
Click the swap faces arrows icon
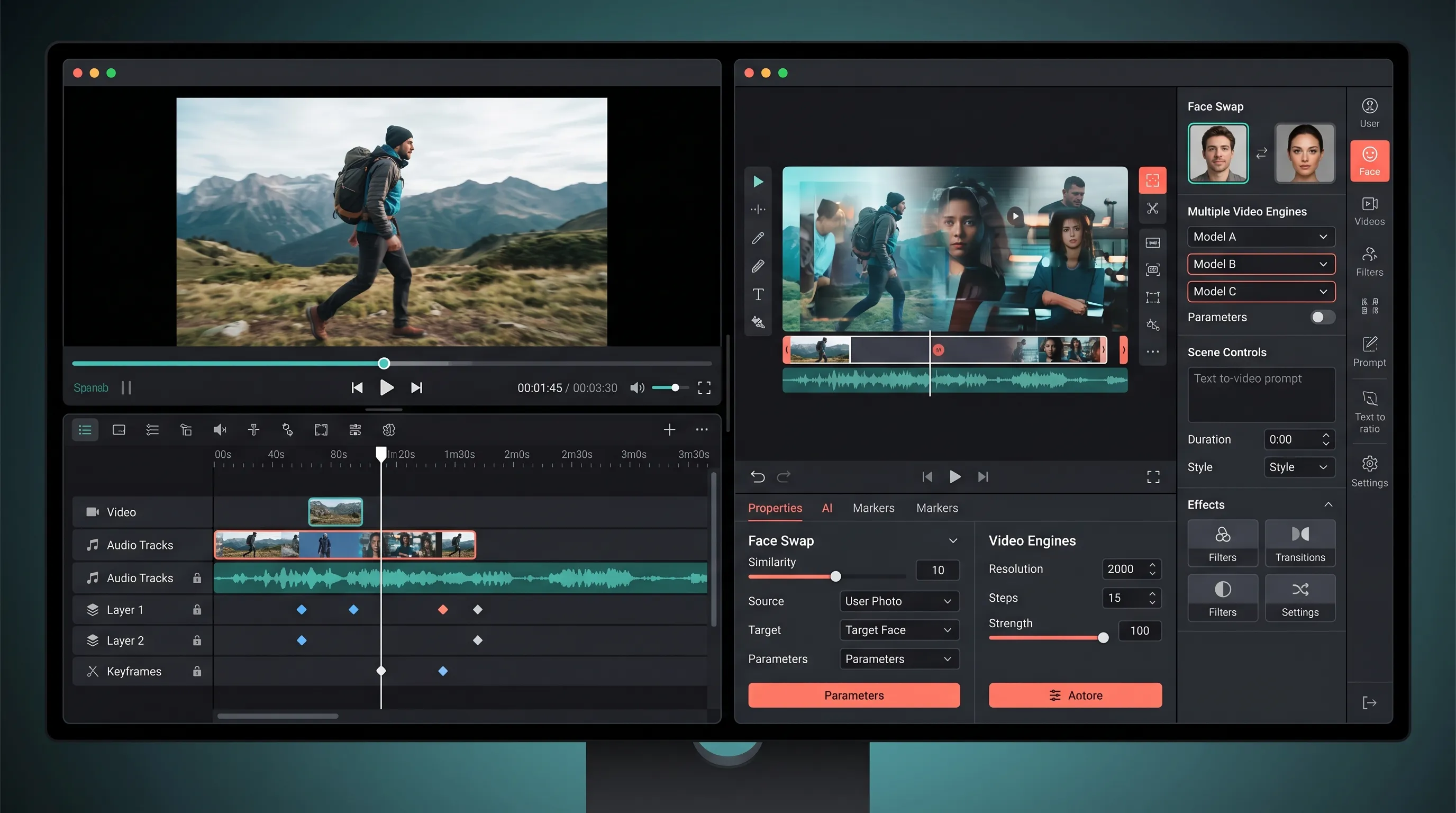pos(1261,153)
